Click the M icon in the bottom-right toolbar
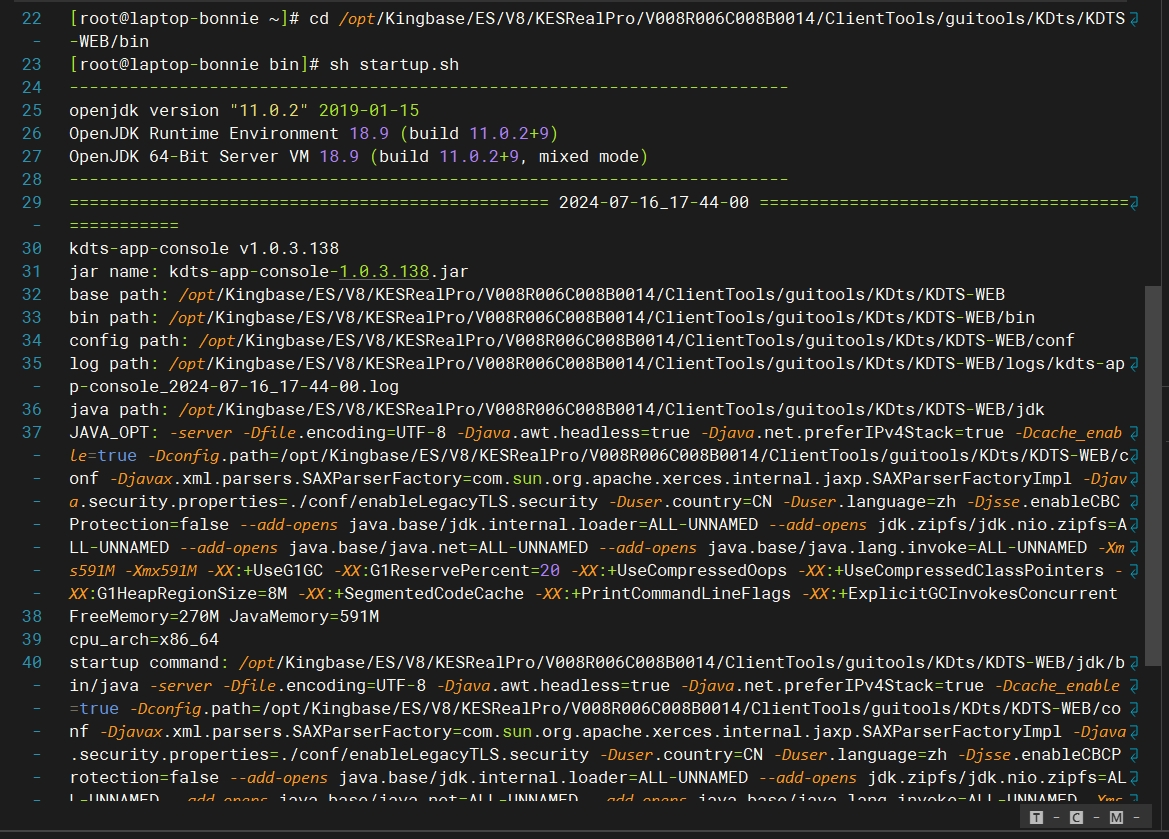The width and height of the screenshot is (1169, 839). coord(1116,817)
